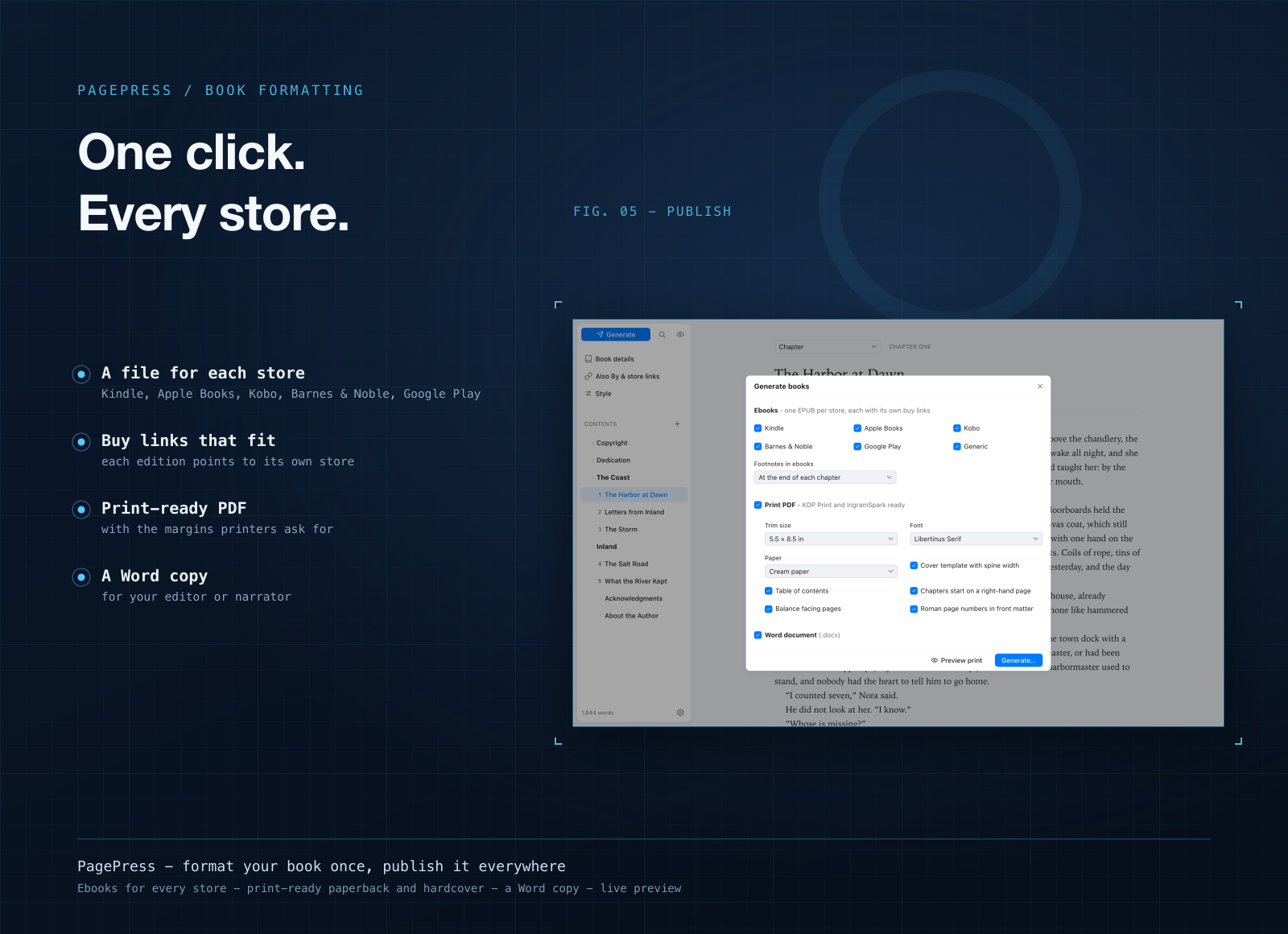Toggle Chapters start on a right-hand page

point(914,591)
